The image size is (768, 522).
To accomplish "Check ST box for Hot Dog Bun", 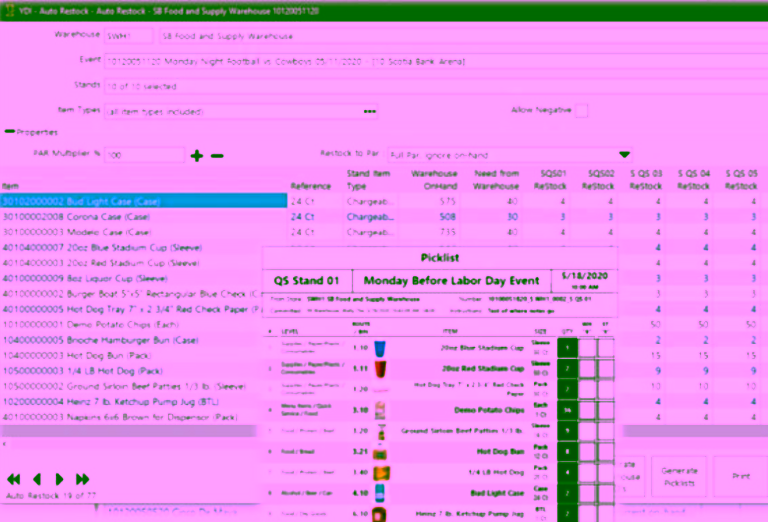I will (x=605, y=452).
